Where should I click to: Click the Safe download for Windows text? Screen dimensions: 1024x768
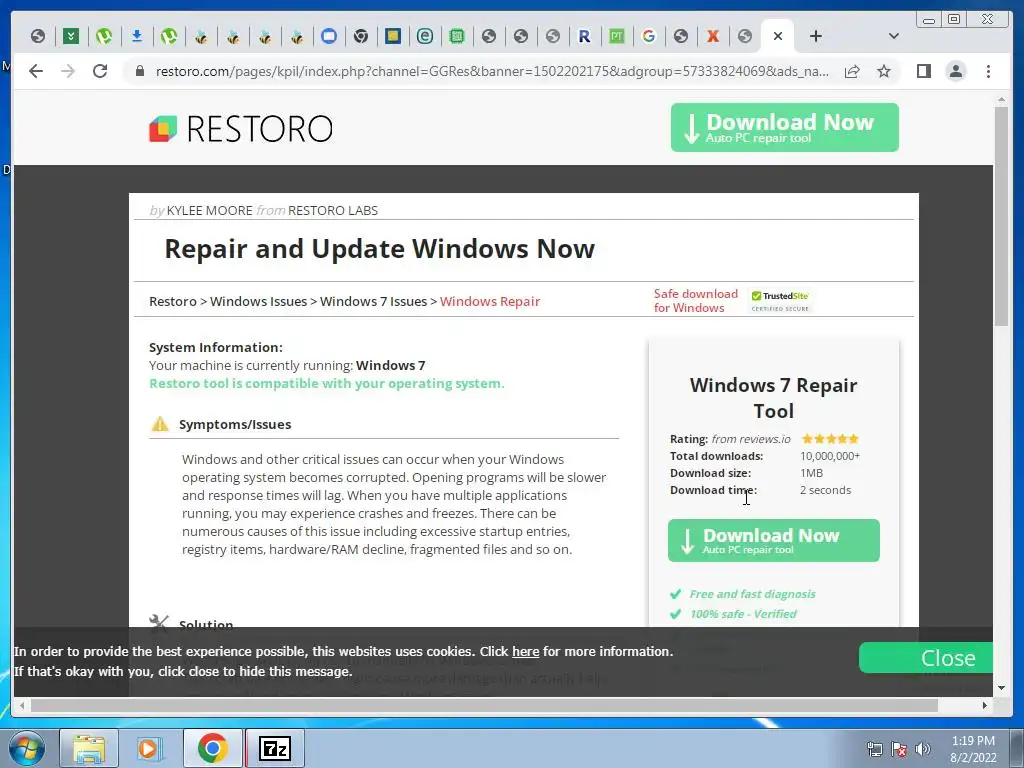click(696, 301)
